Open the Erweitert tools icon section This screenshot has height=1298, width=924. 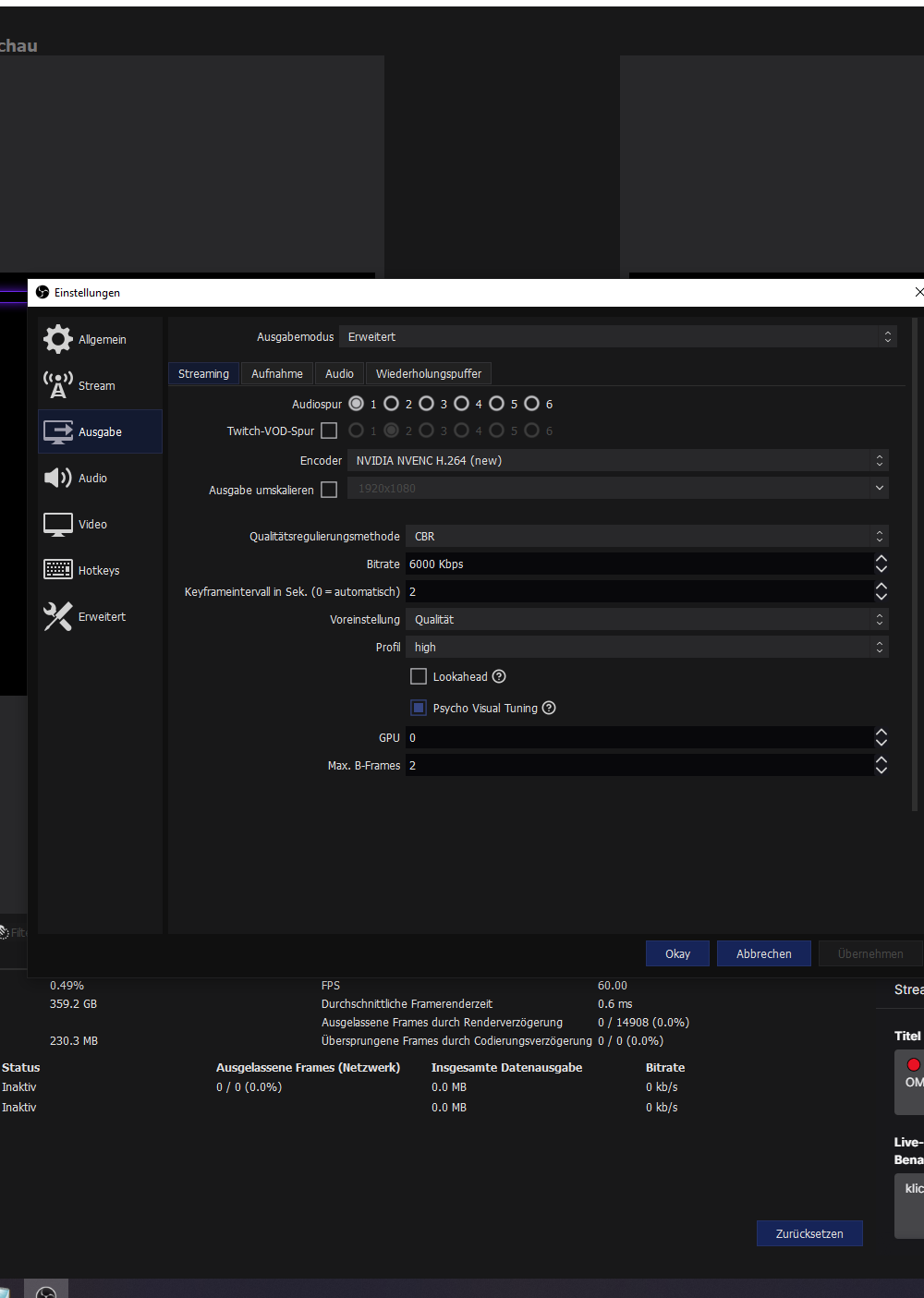(58, 616)
